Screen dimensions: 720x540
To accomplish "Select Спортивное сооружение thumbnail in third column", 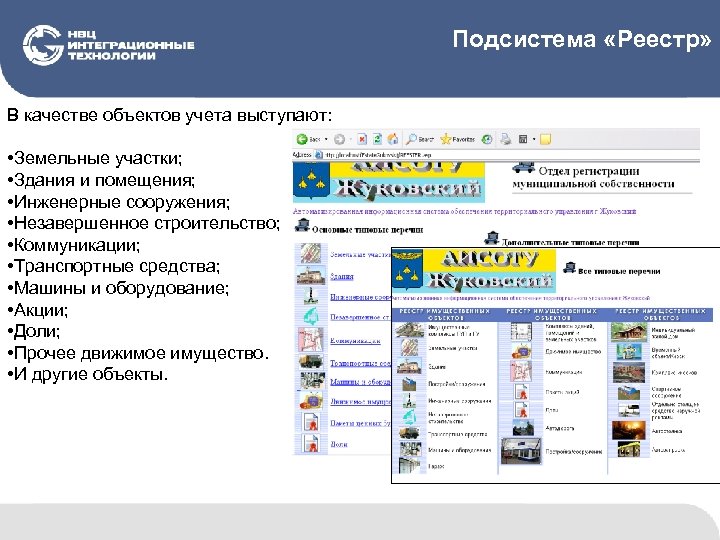I will (x=629, y=392).
